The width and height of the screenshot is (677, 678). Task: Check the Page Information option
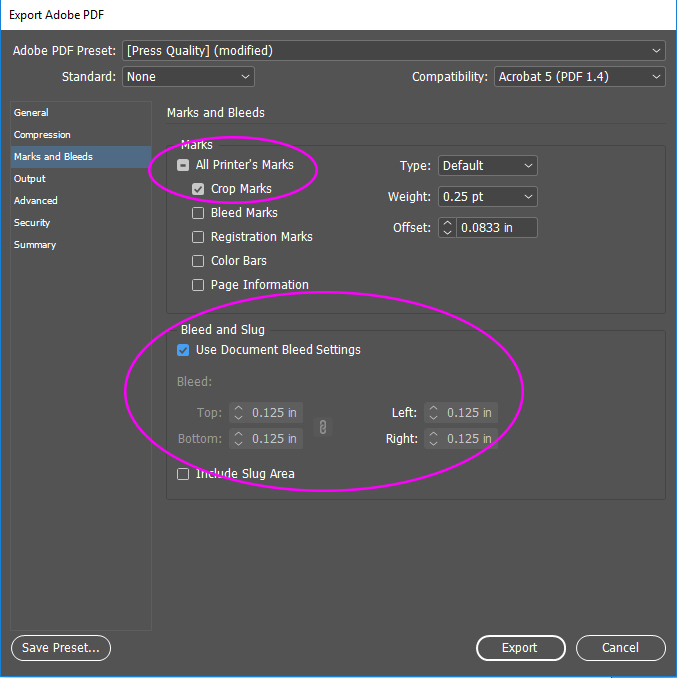(198, 285)
